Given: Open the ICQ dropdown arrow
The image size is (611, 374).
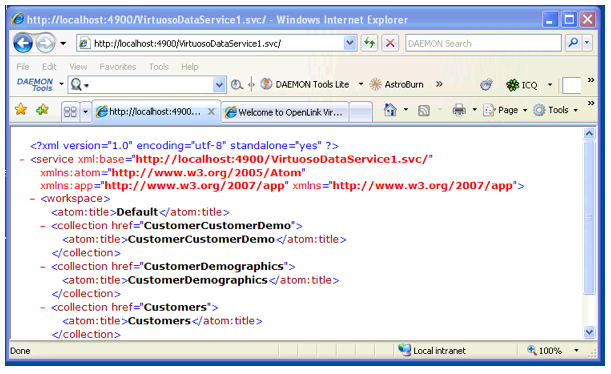Looking at the screenshot, I should coord(550,84).
